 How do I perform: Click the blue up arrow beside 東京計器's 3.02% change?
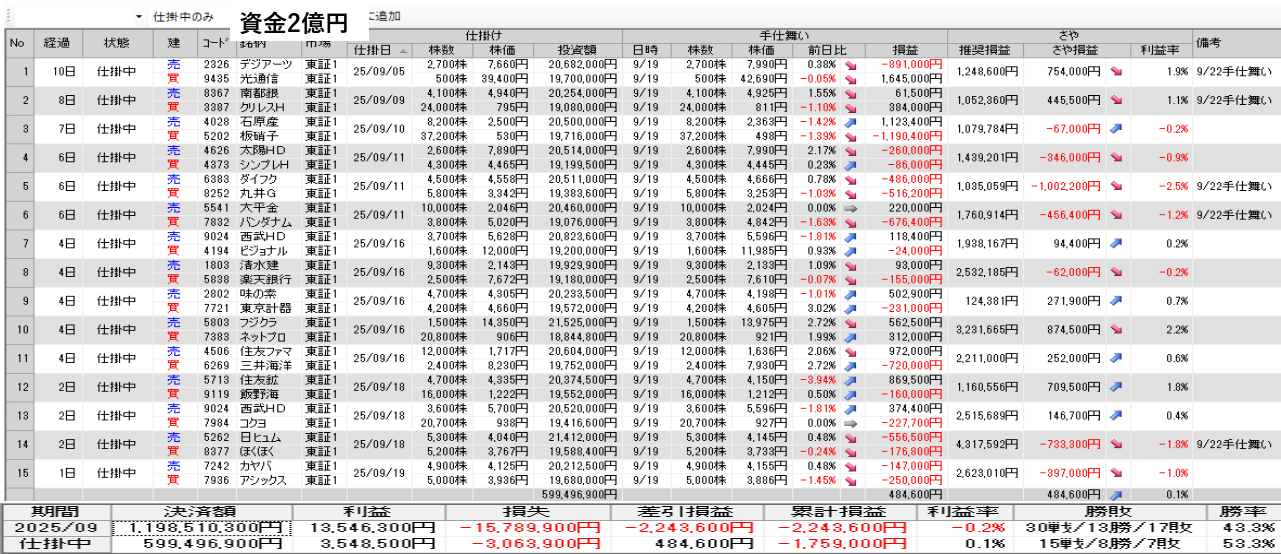(x=851, y=309)
